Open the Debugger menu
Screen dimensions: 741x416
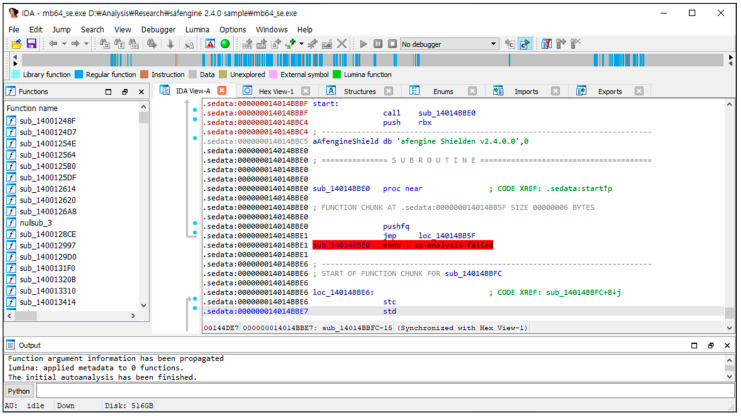pos(158,29)
